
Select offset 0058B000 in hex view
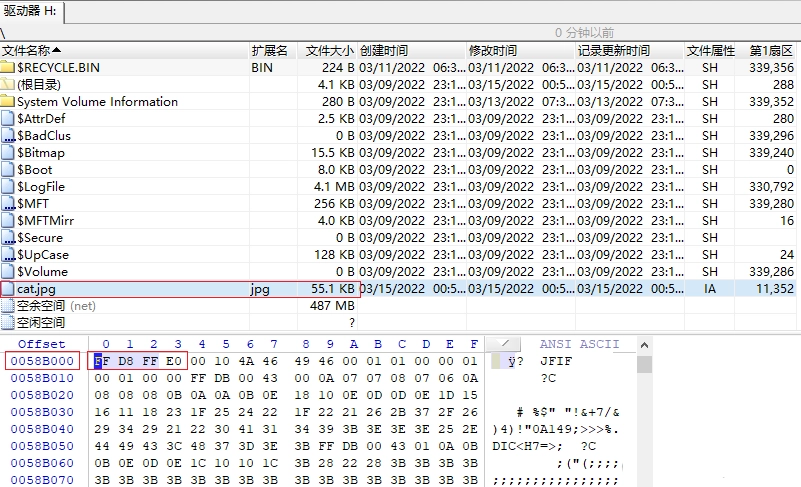point(42,361)
